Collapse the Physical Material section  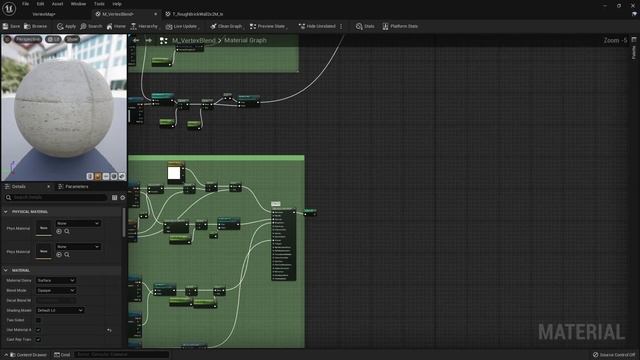click(x=6, y=212)
